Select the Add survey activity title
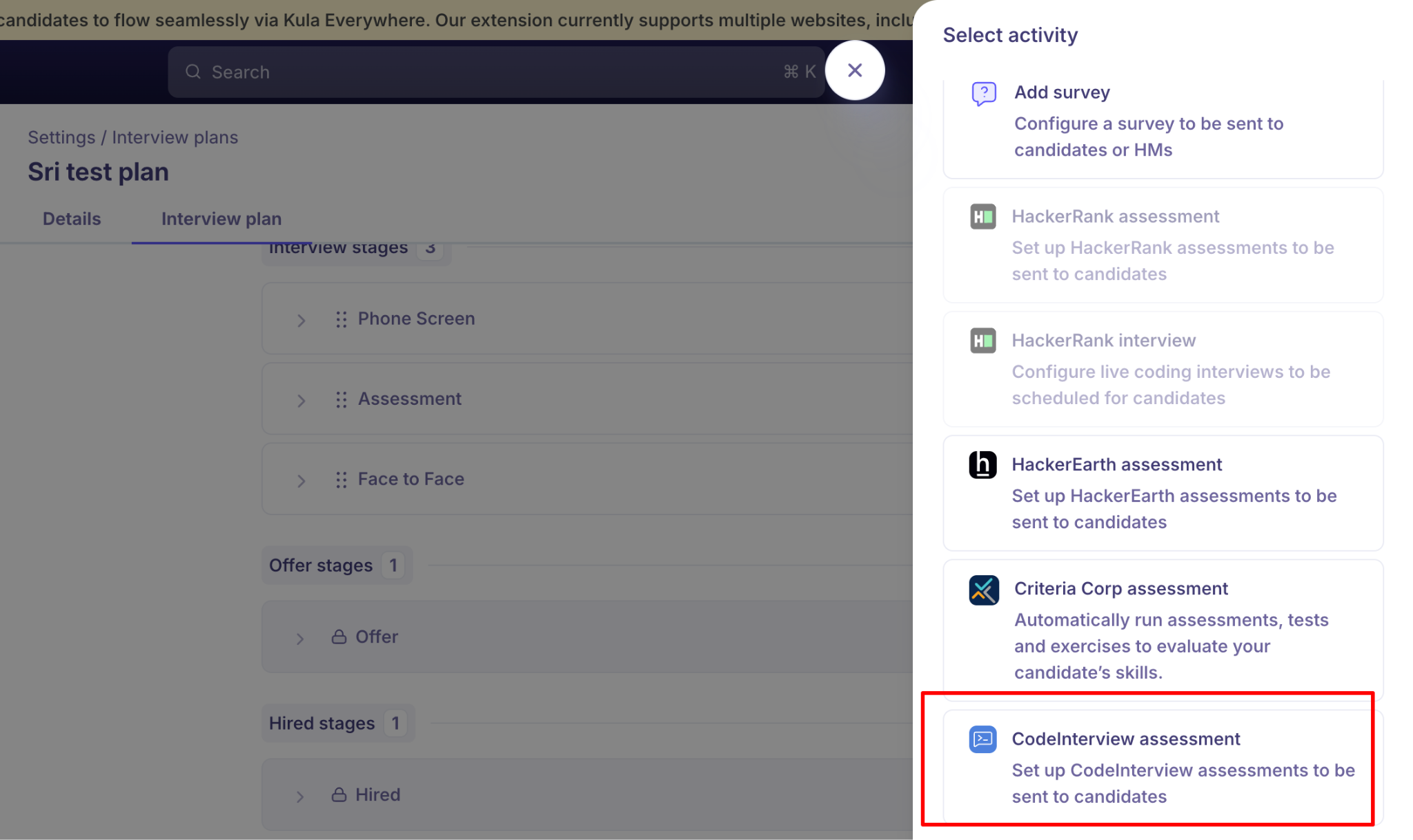The height and width of the screenshot is (840, 1413). point(1062,92)
